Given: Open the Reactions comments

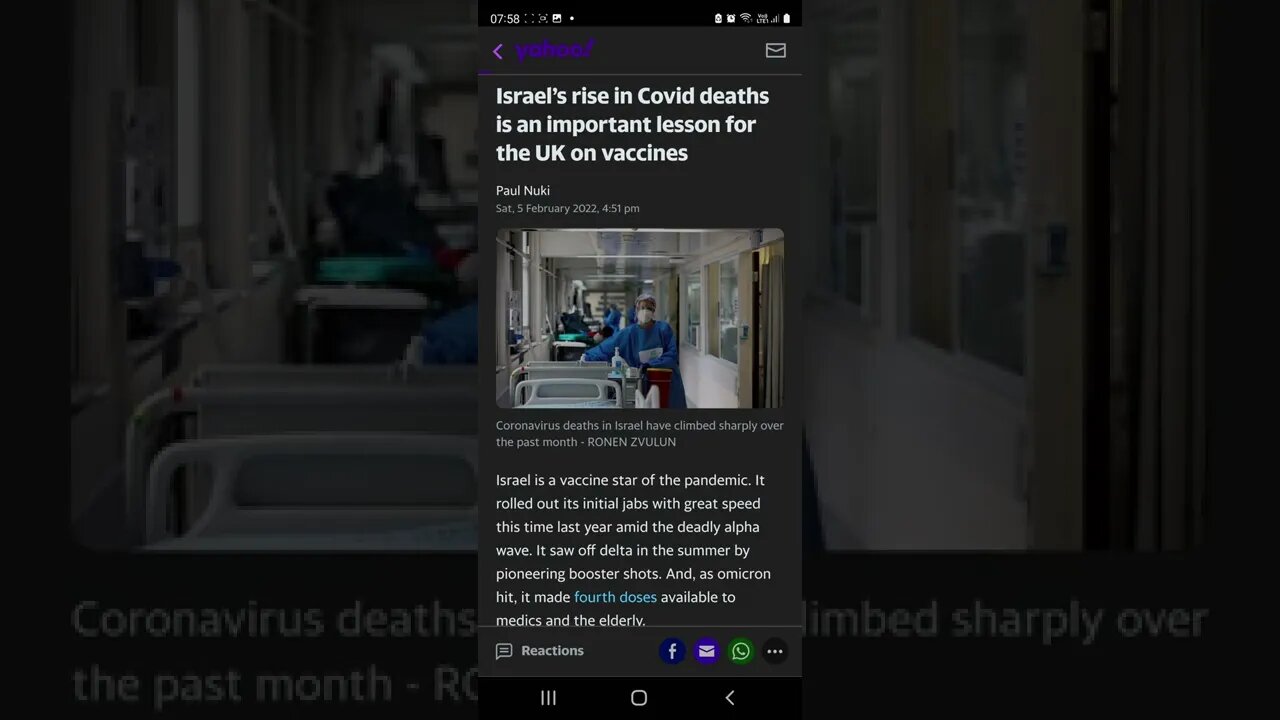Looking at the screenshot, I should pos(540,651).
